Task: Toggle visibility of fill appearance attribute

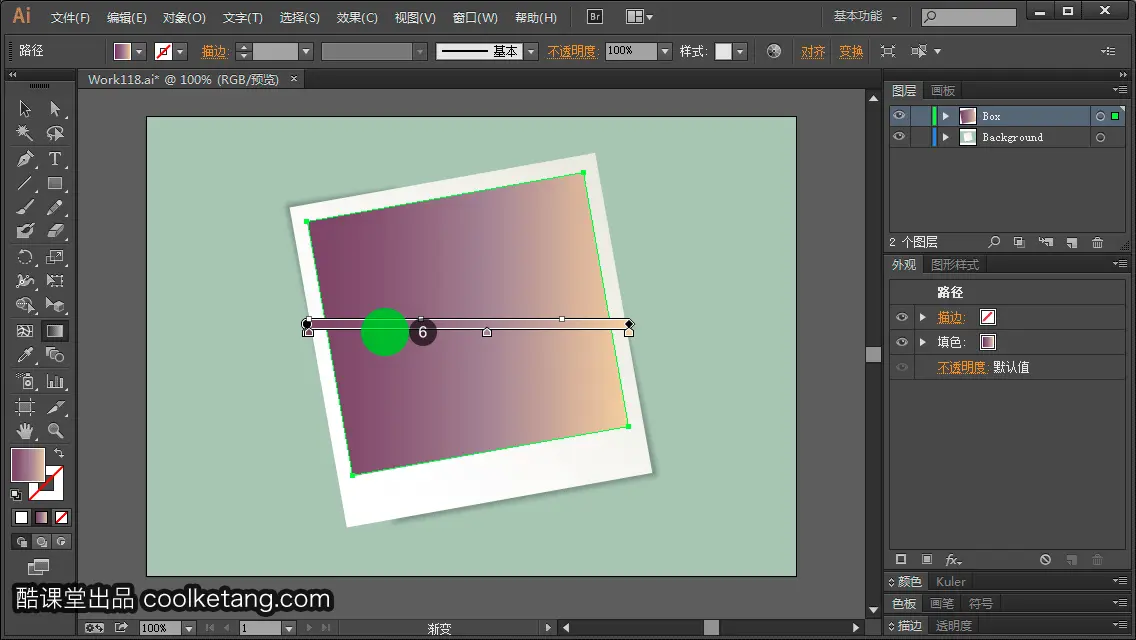Action: click(x=901, y=342)
